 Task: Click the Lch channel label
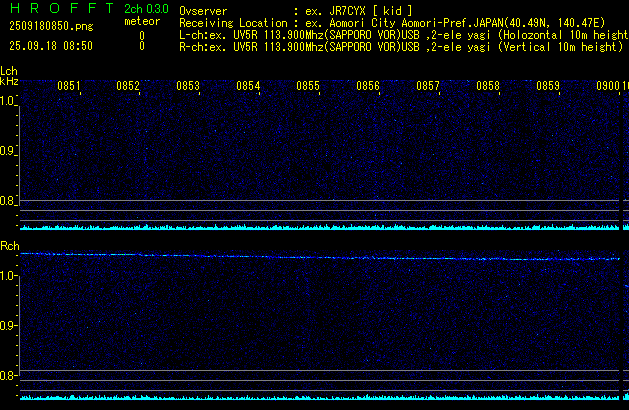(x=9, y=71)
